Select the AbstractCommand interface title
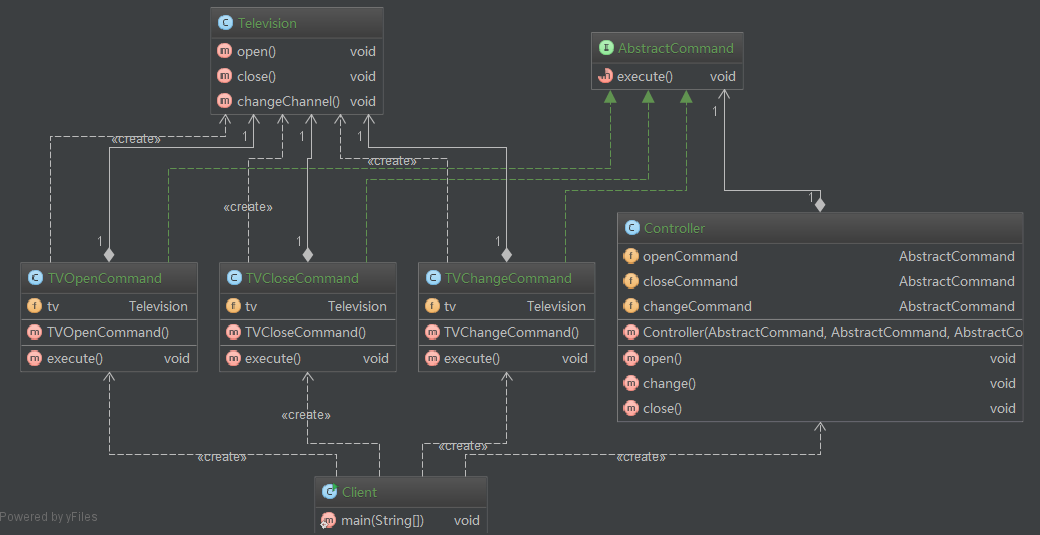 coord(675,48)
